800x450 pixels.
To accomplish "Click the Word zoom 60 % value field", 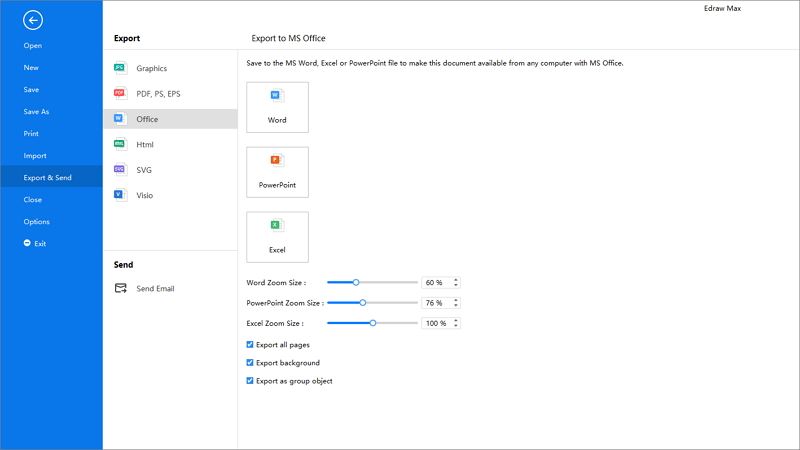I will click(436, 282).
